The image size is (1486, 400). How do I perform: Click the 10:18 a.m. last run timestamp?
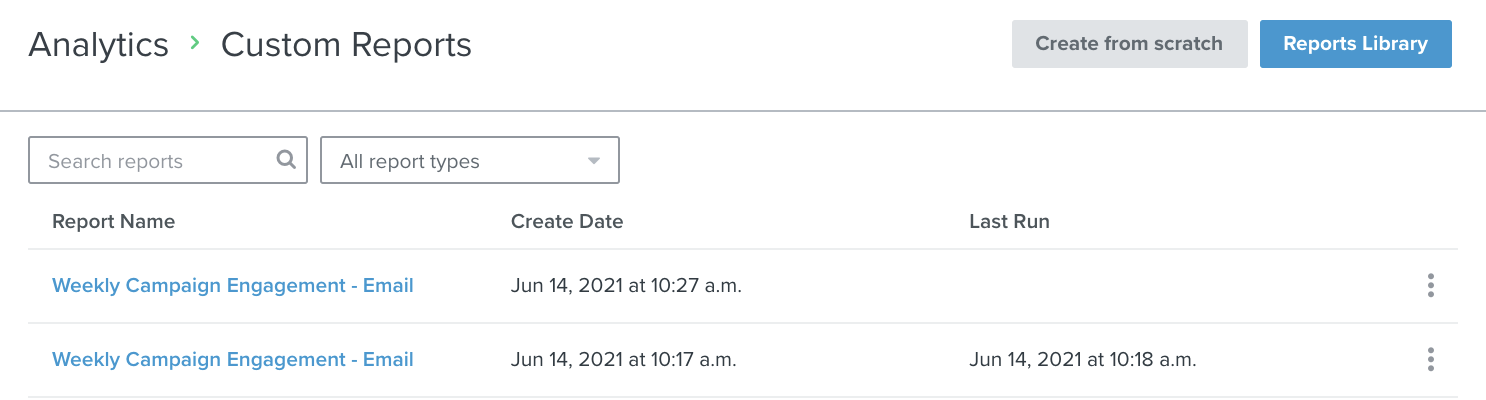pos(1083,360)
